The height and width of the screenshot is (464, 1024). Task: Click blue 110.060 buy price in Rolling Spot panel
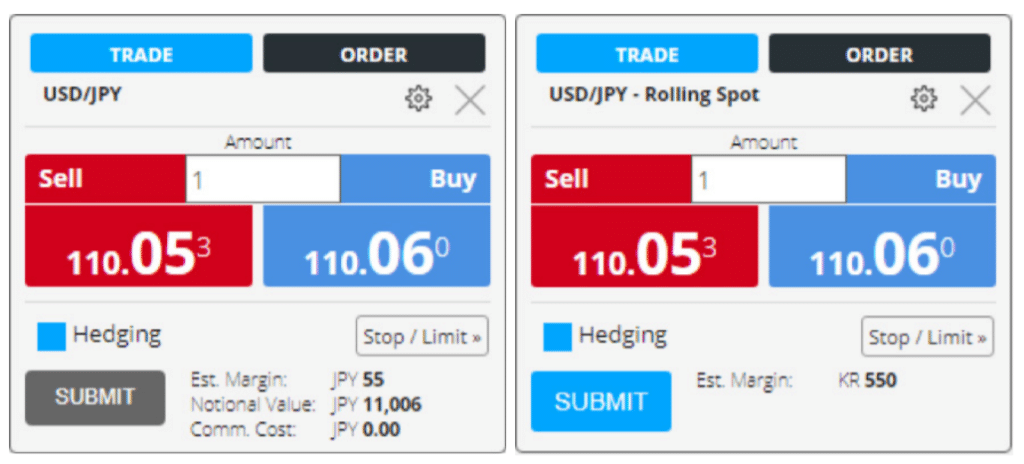click(882, 246)
